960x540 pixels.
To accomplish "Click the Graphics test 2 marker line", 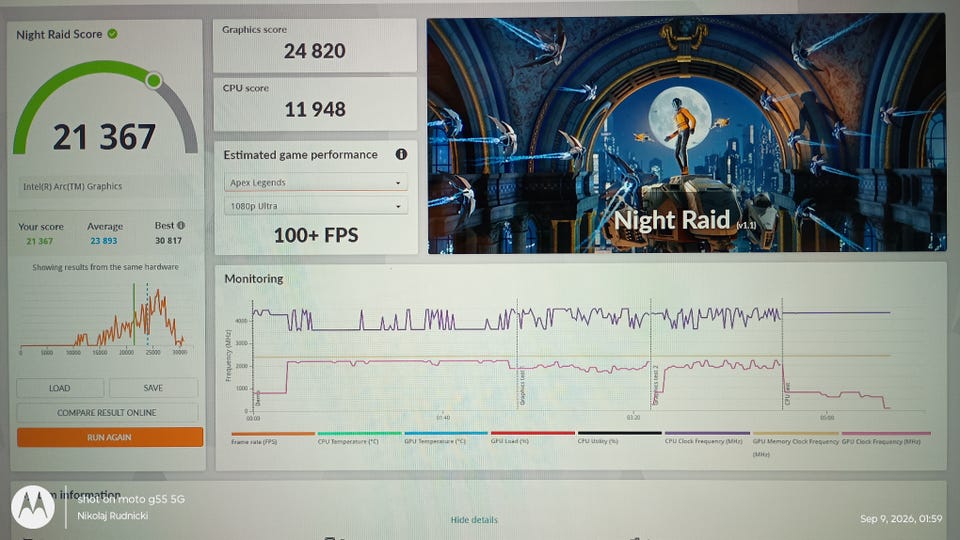I will 653,355.
